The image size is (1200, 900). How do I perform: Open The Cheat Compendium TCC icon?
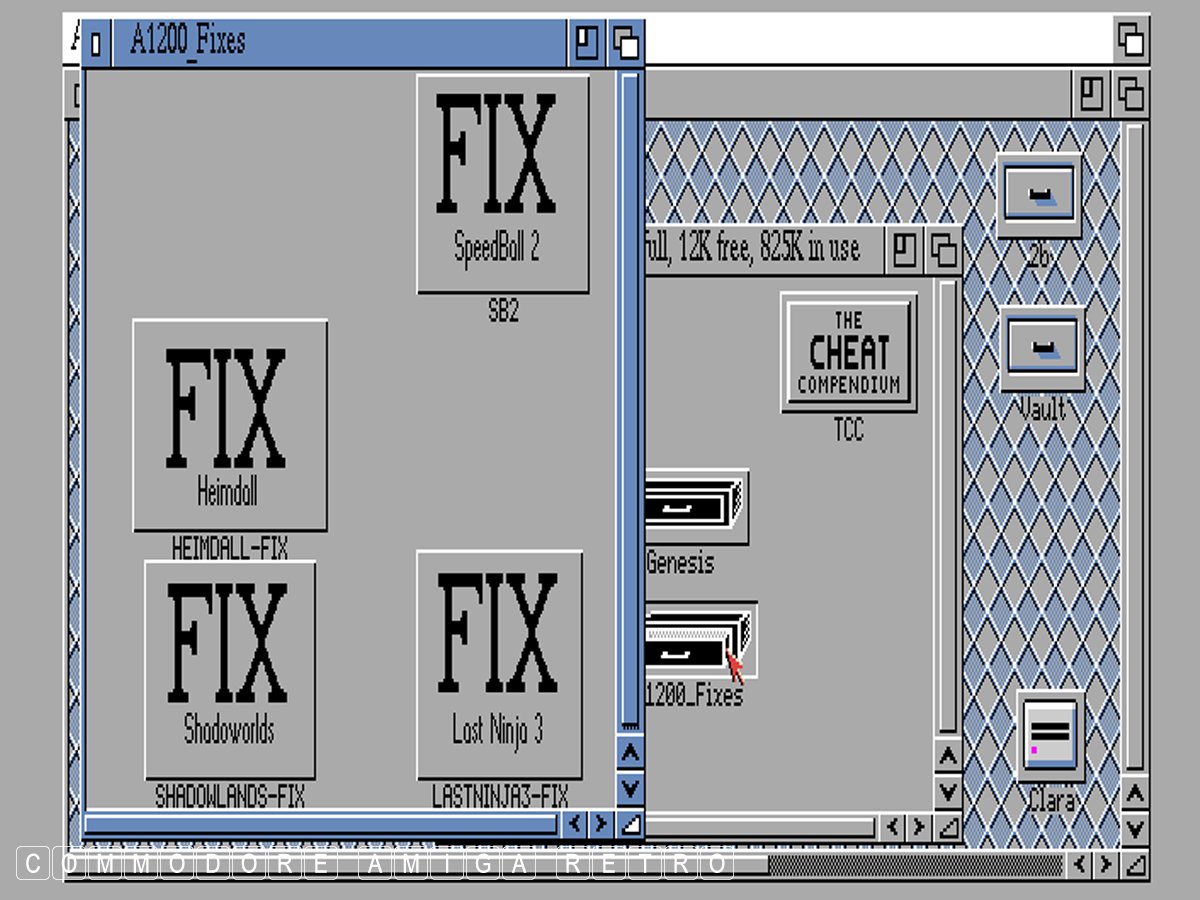848,353
